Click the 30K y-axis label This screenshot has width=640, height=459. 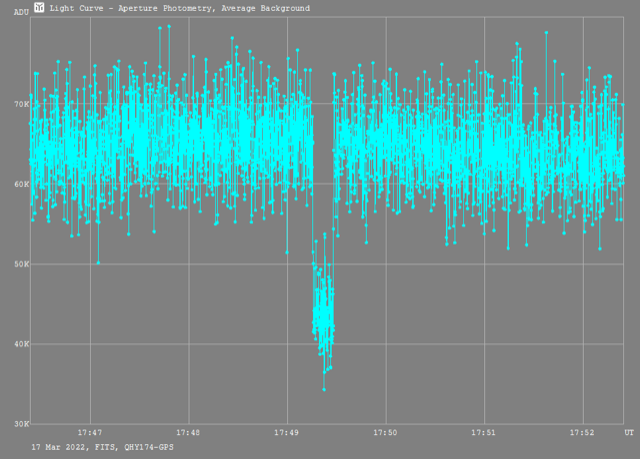[x=22, y=424]
